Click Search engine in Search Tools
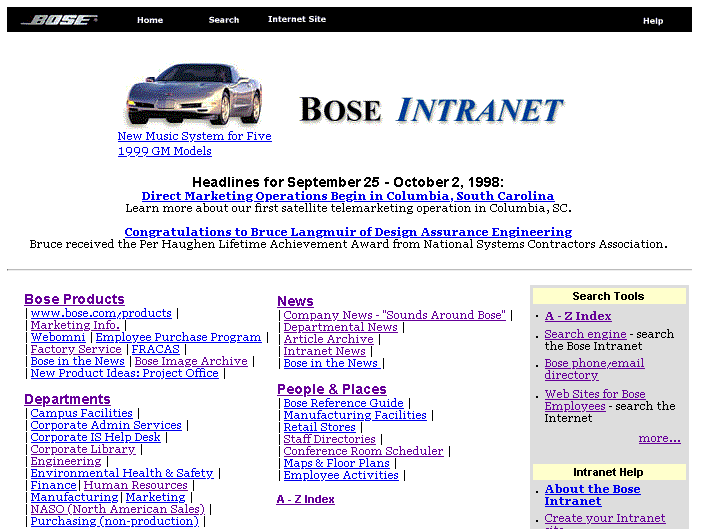This screenshot has height=529, width=712. pos(577,334)
